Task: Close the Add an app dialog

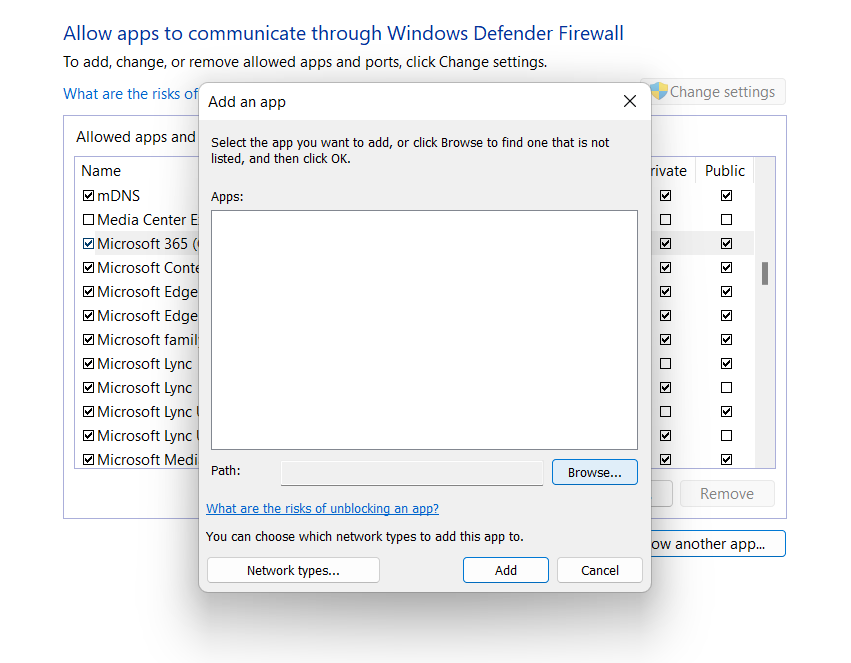Action: (630, 101)
